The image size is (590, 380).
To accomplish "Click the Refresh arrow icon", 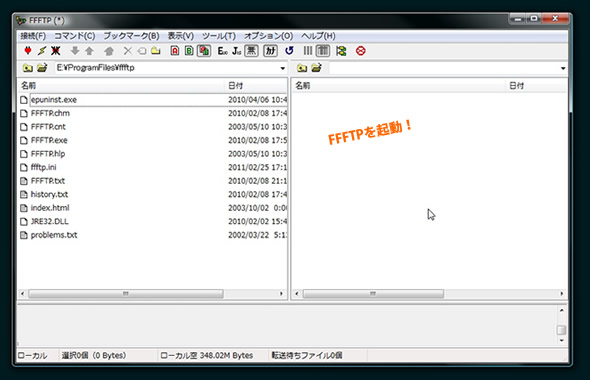I will [289, 50].
